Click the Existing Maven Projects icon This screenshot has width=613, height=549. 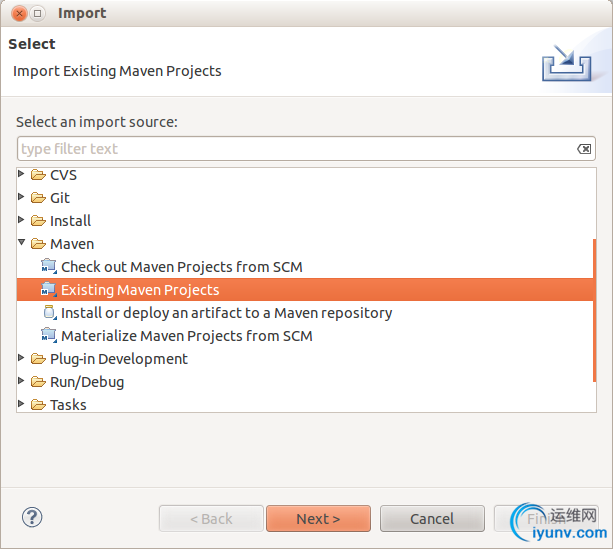pyautogui.click(x=49, y=290)
